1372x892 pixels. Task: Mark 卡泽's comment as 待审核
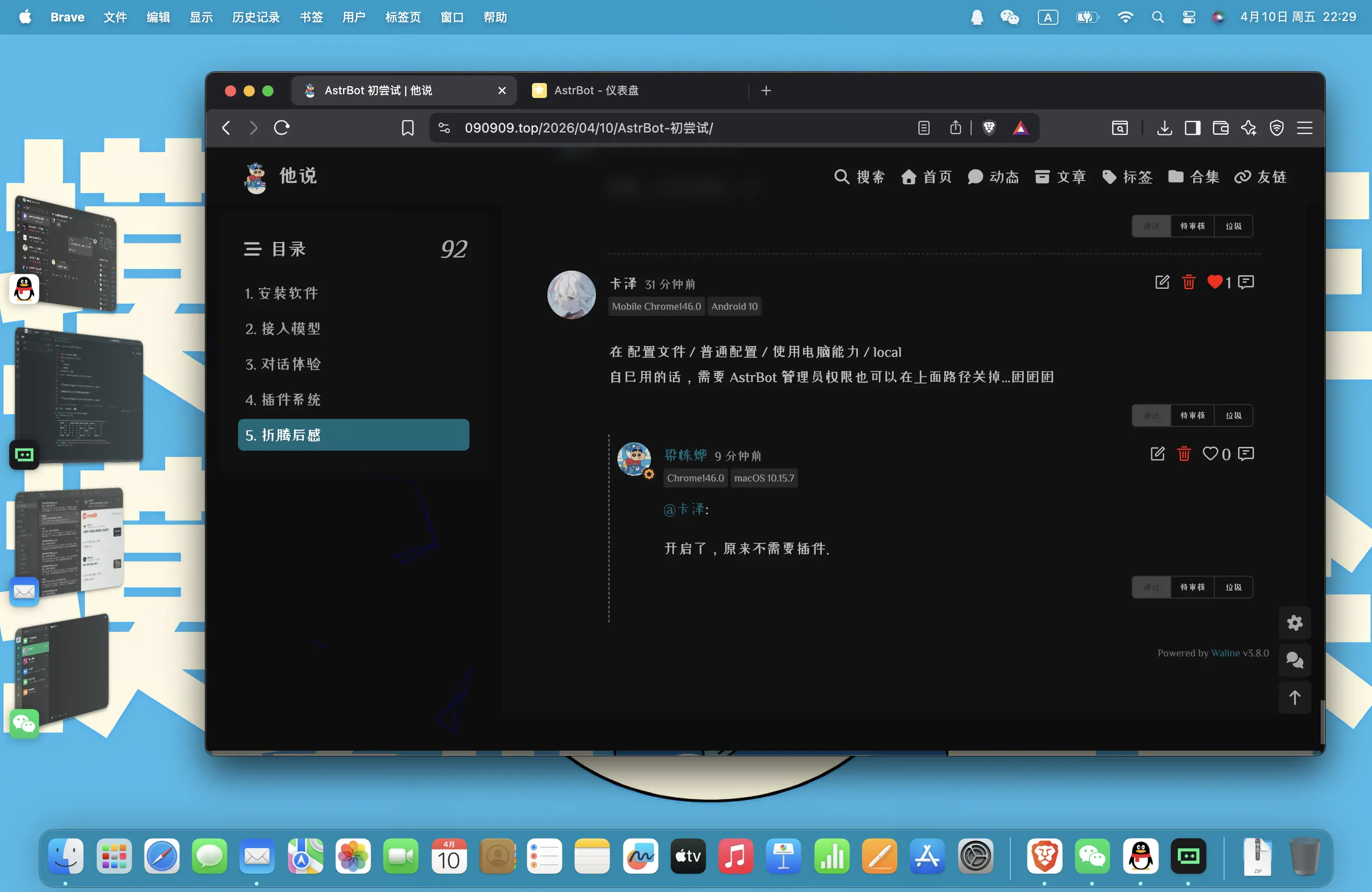[x=1192, y=416]
